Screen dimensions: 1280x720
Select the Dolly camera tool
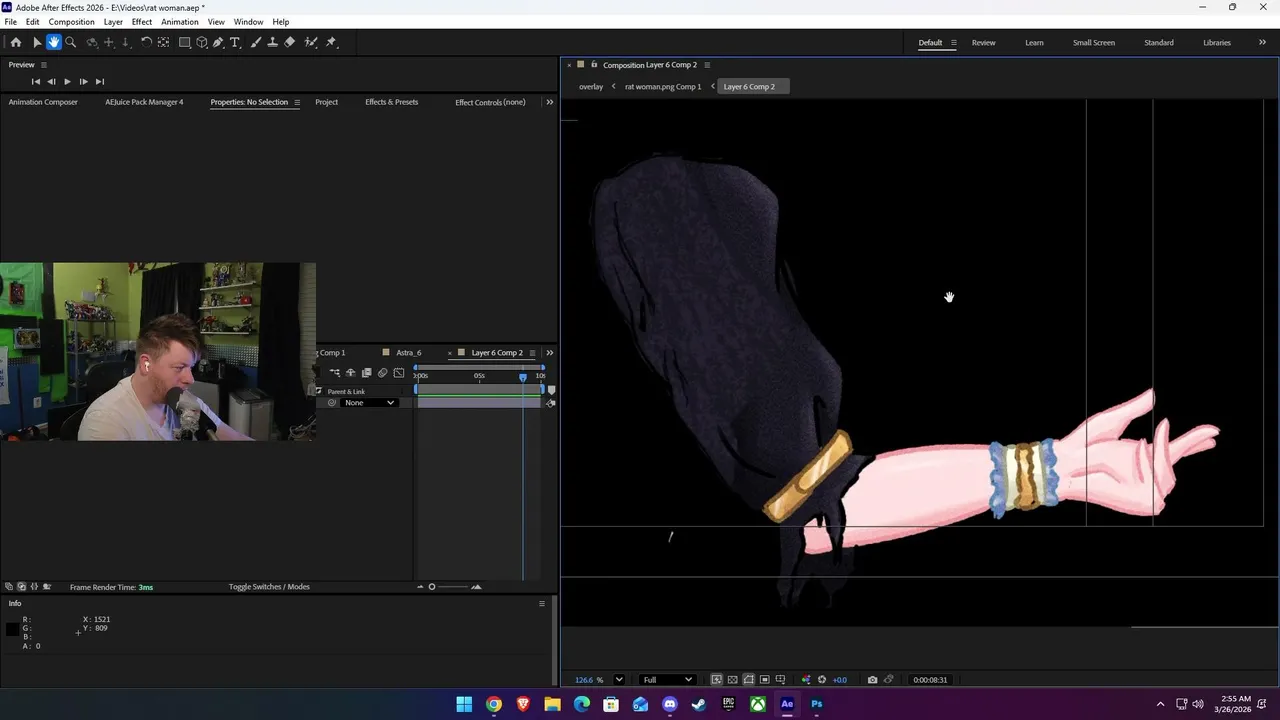click(x=125, y=42)
